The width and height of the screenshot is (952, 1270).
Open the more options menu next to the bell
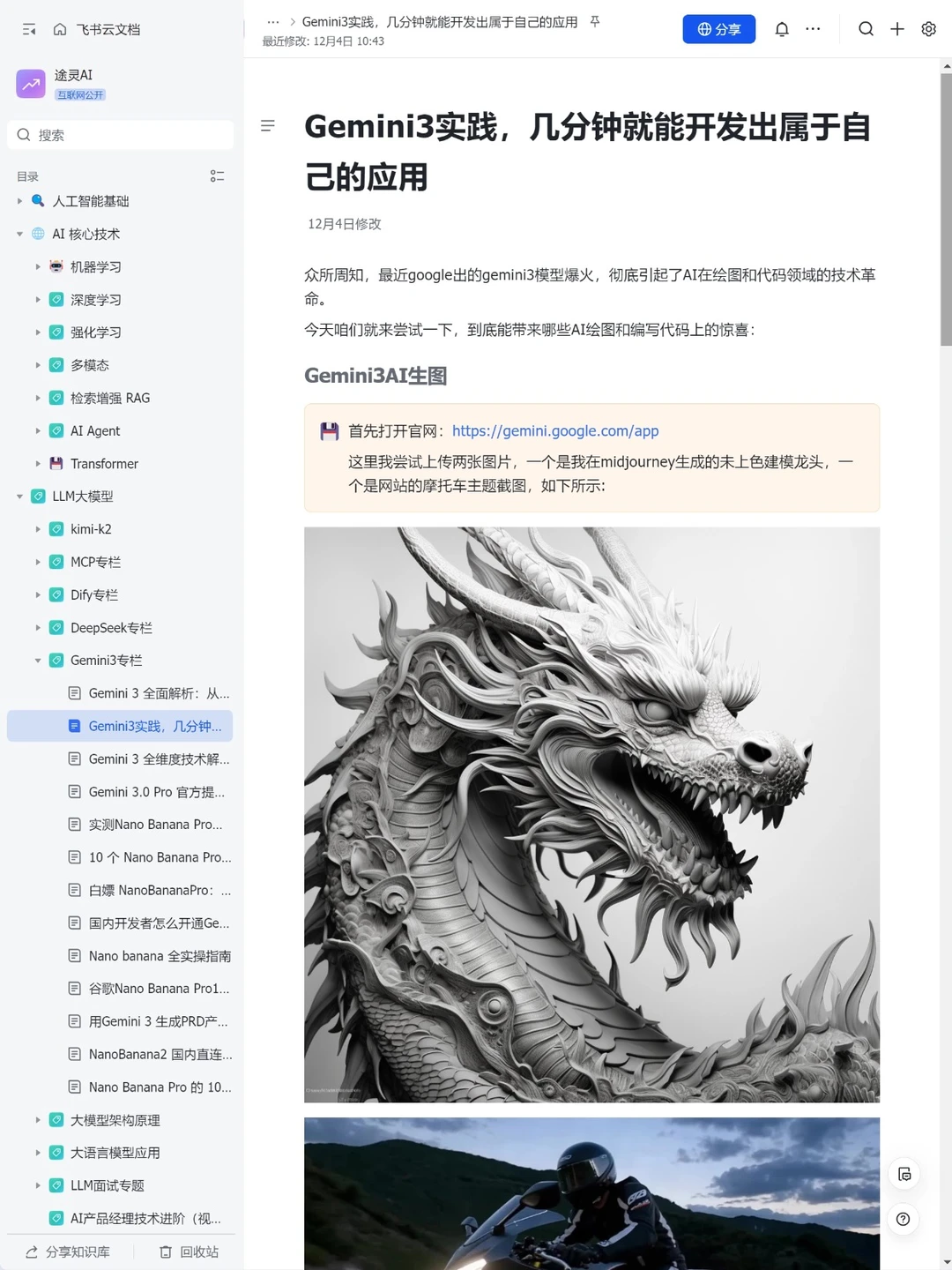coord(813,29)
